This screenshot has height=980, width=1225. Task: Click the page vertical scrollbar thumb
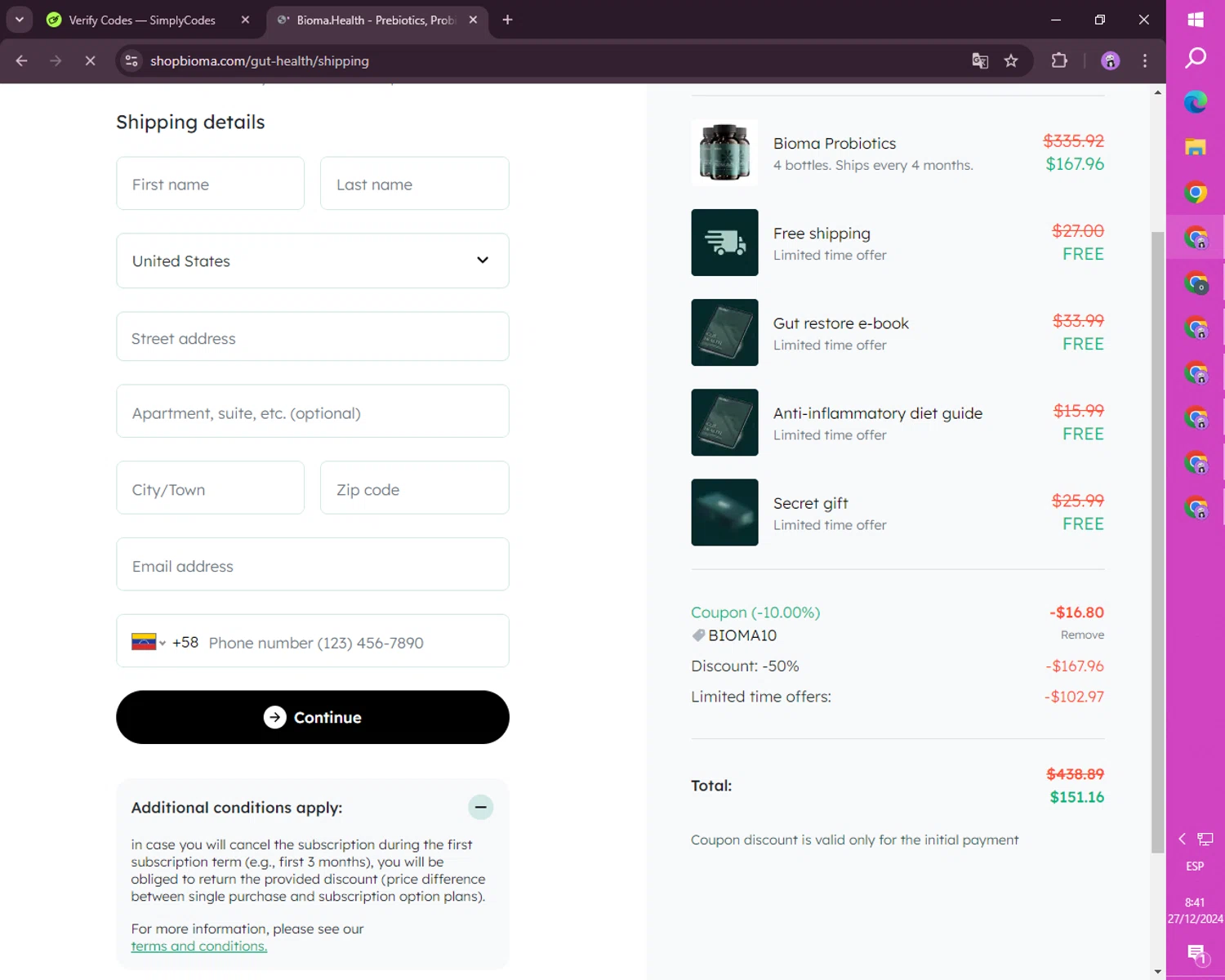point(1157,542)
